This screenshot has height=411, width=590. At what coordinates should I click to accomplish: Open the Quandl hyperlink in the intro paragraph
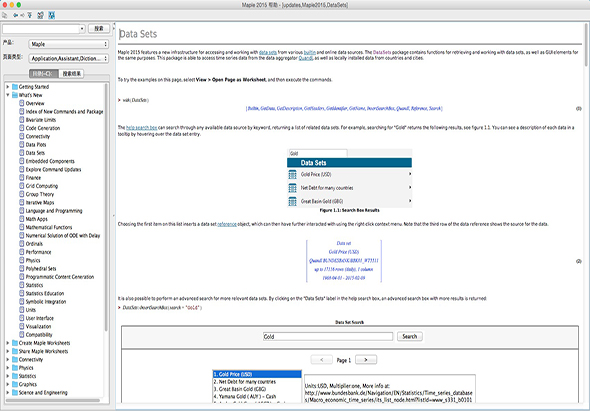306,58
